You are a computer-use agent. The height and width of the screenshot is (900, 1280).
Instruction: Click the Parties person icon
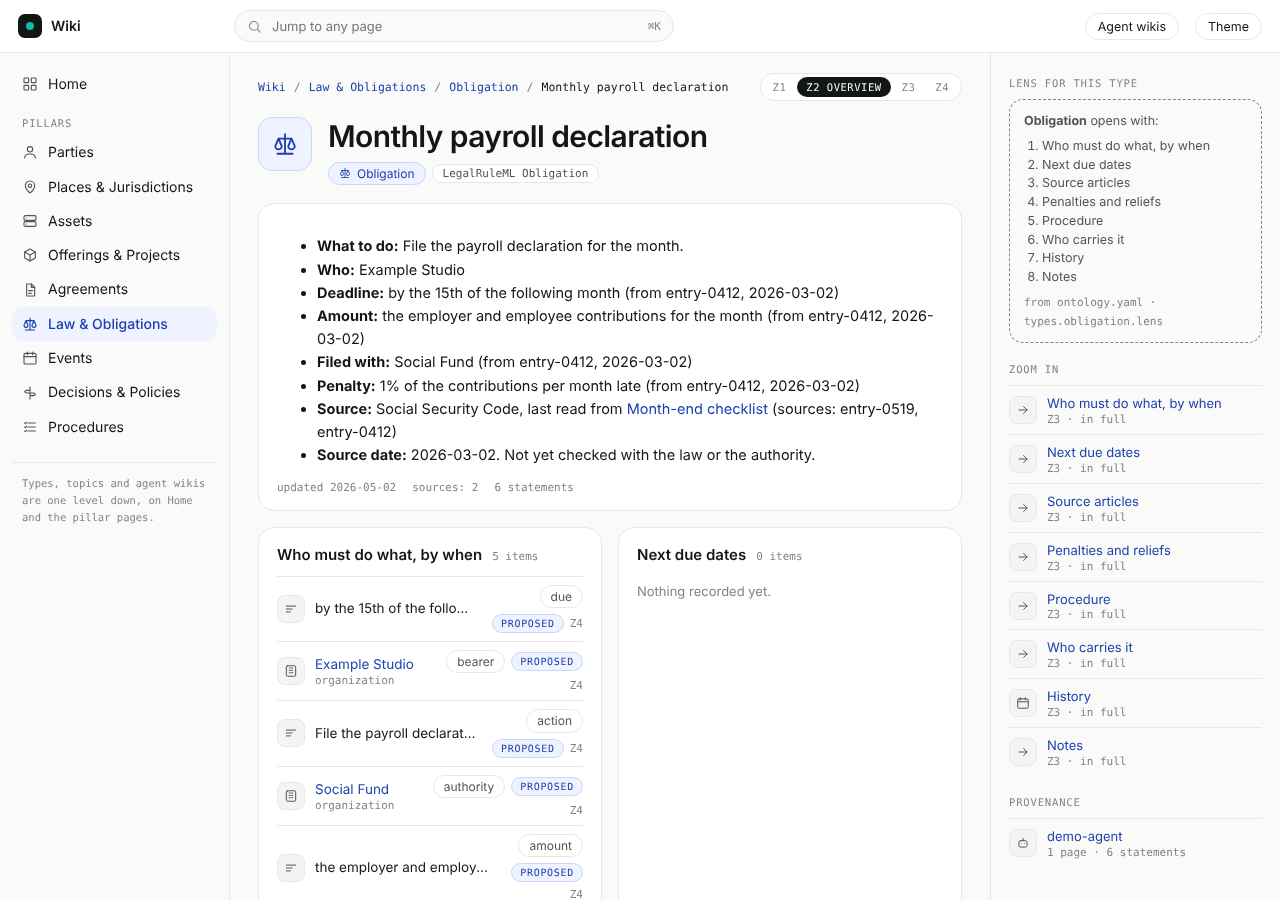click(30, 152)
